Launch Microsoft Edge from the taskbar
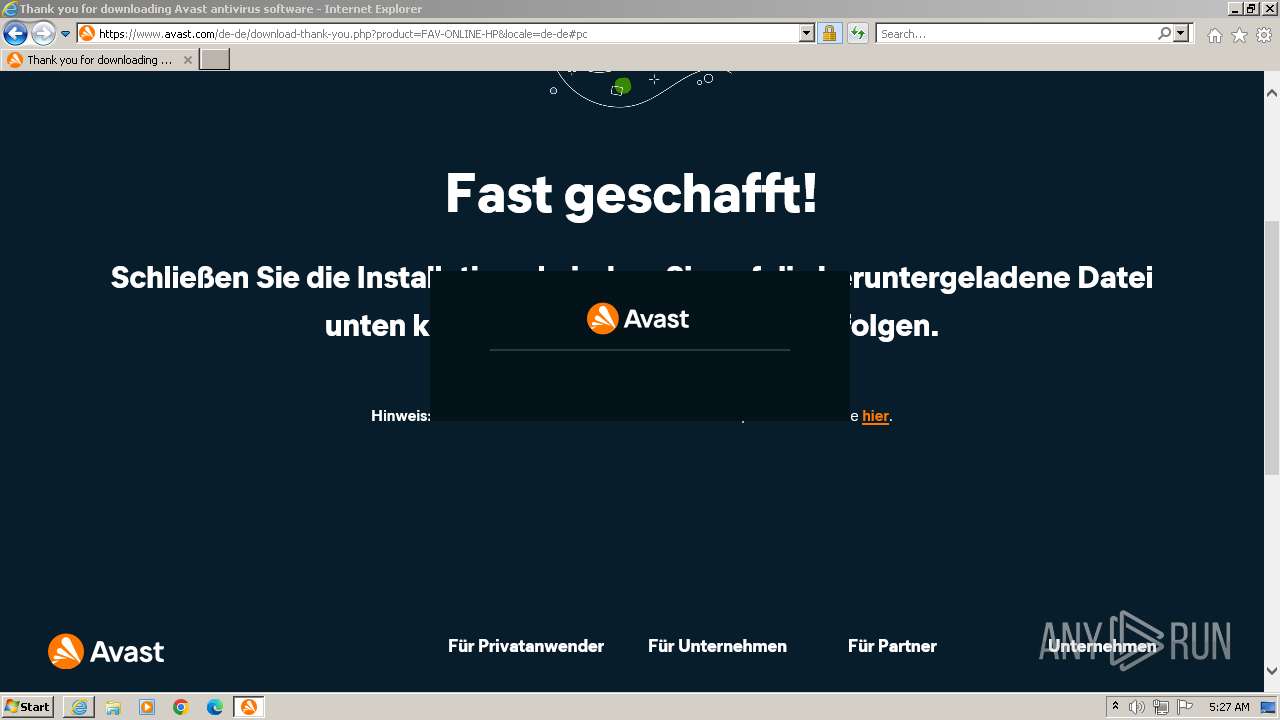The height and width of the screenshot is (720, 1280). (215, 707)
